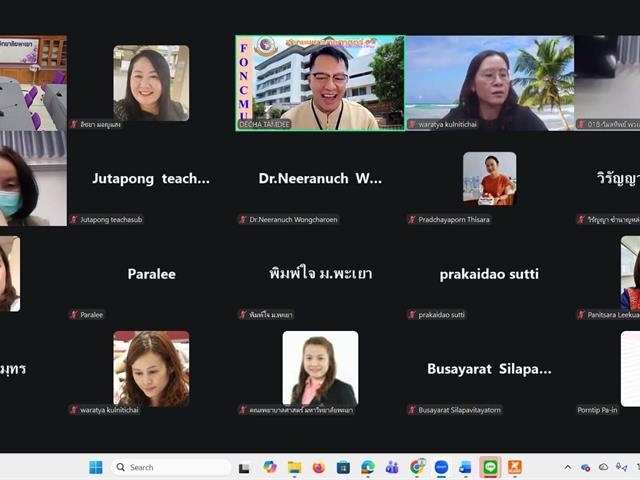640x480 pixels.
Task: Launch Firefox from the taskbar
Action: [318, 467]
